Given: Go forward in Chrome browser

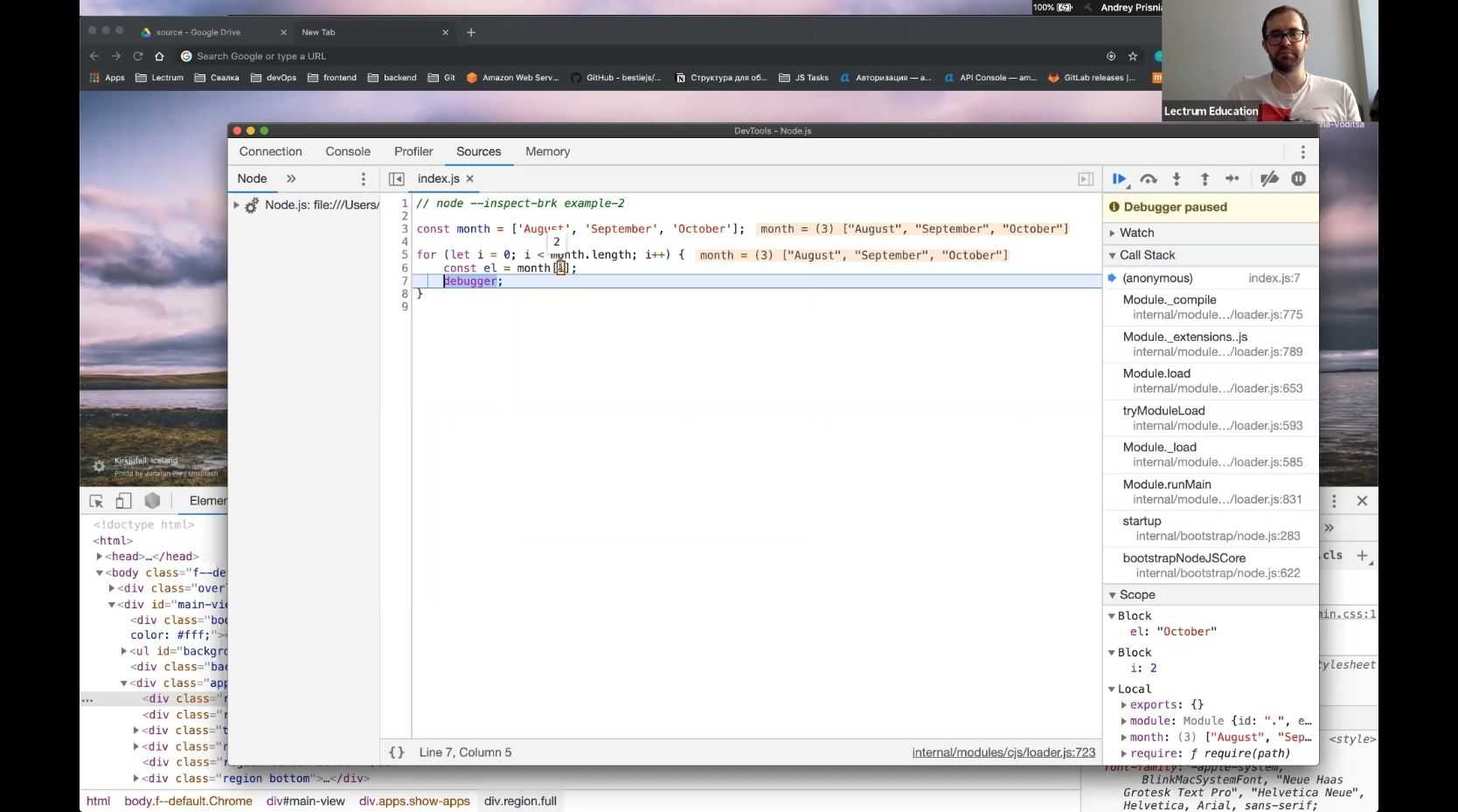Looking at the screenshot, I should (x=116, y=56).
